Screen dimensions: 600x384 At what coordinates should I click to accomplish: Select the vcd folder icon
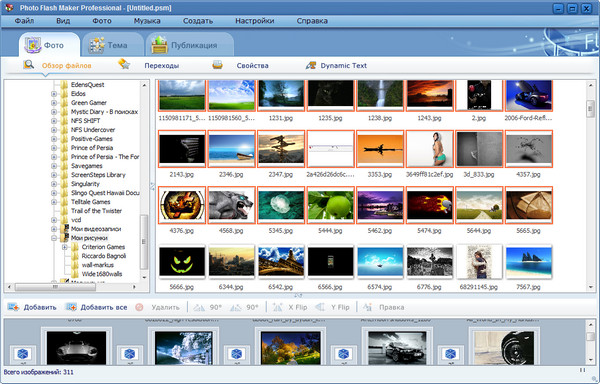64,220
